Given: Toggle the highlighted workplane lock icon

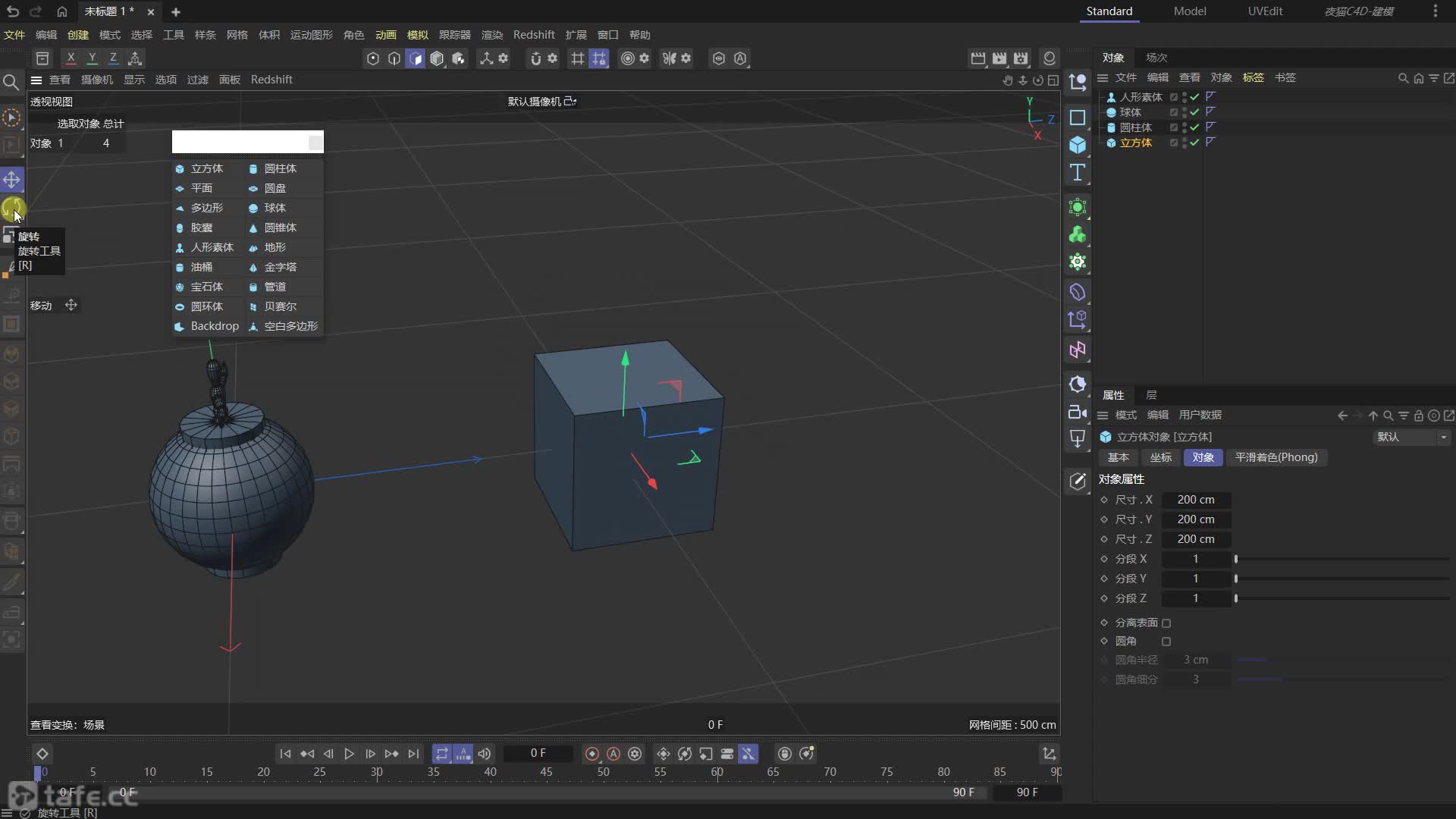Looking at the screenshot, I should (x=599, y=58).
